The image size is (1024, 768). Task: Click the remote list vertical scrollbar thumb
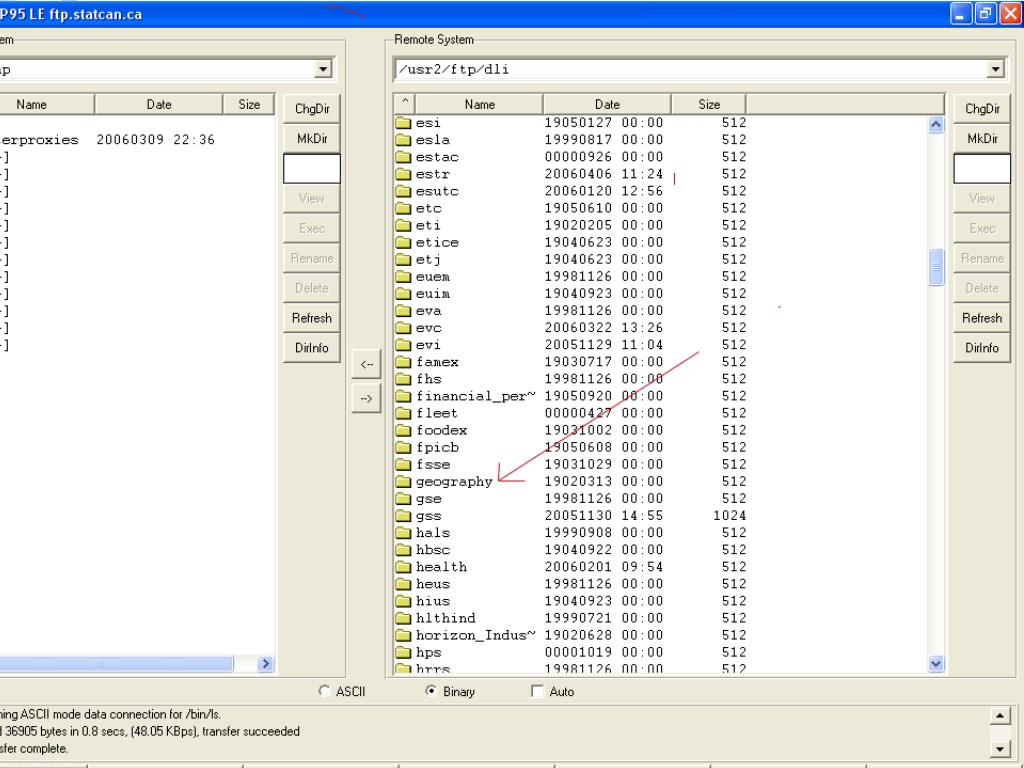(936, 266)
